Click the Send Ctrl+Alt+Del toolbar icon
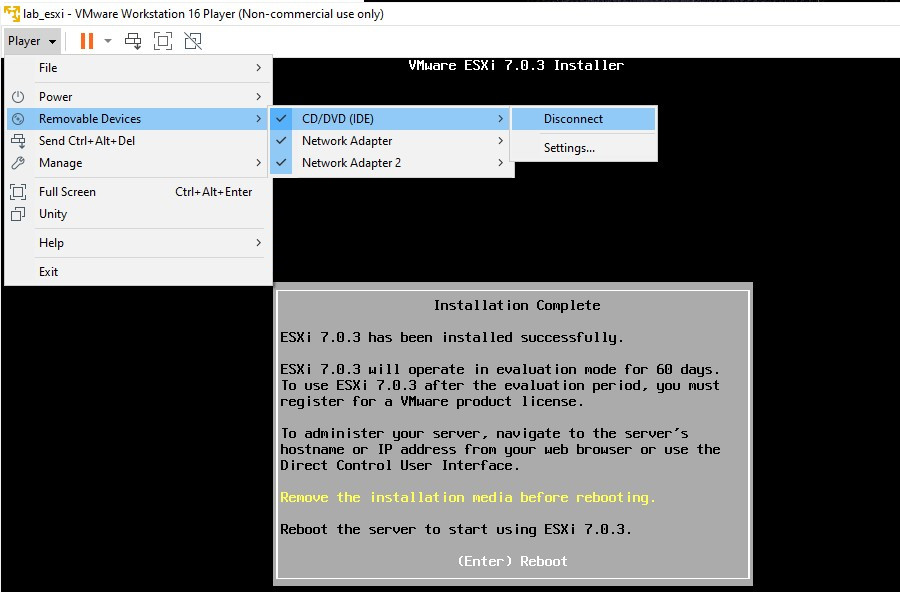The image size is (900, 592). coord(133,41)
